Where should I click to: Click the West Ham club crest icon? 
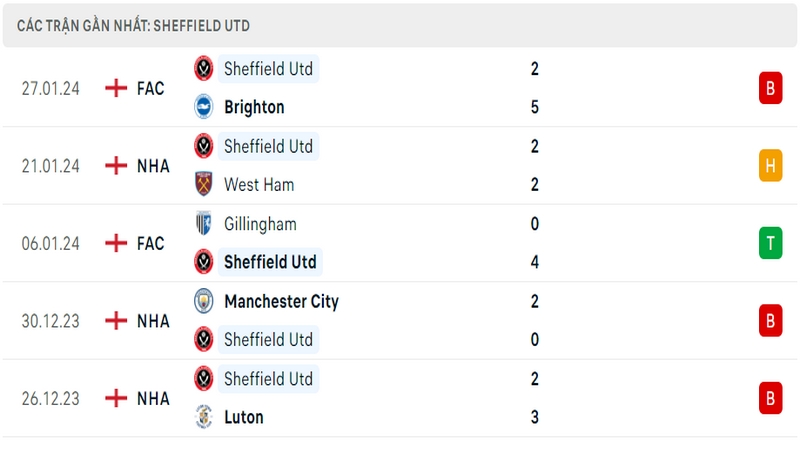pyautogui.click(x=204, y=184)
